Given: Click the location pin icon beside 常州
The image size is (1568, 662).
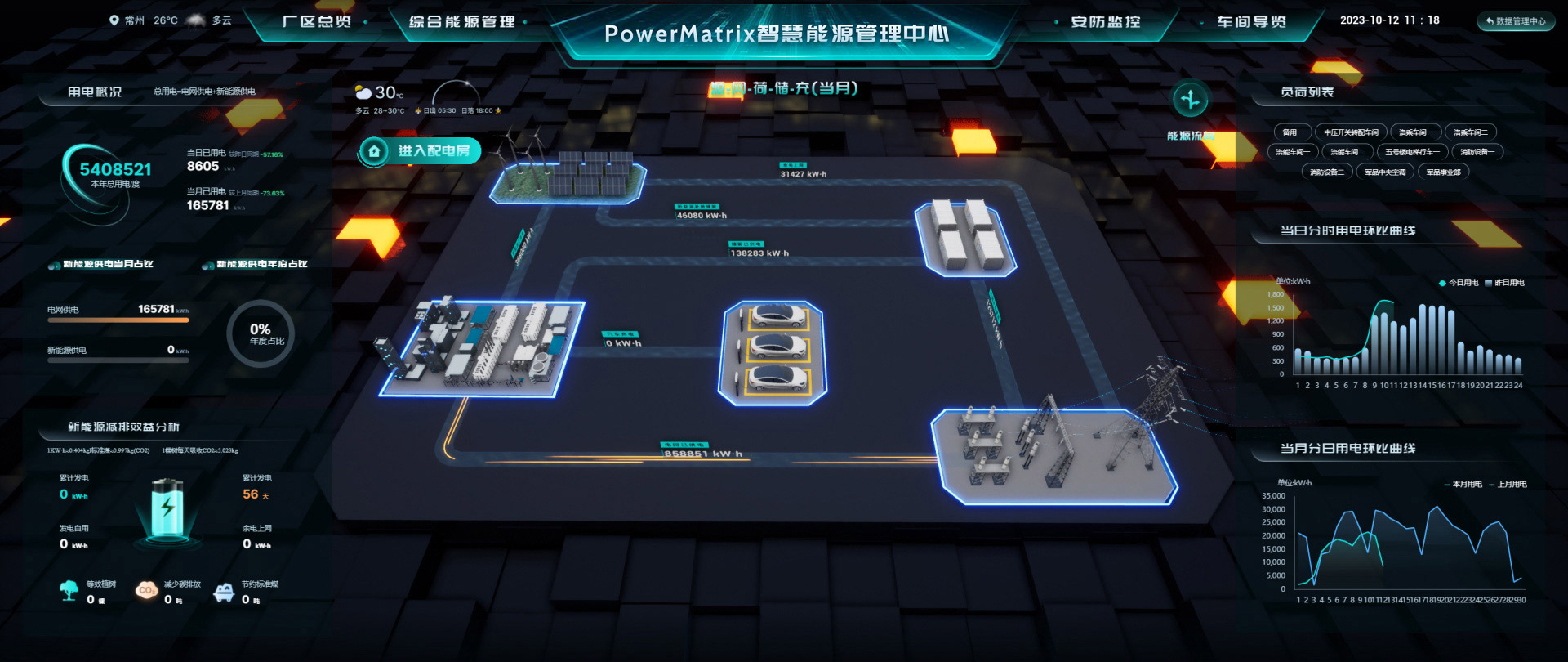Looking at the screenshot, I should point(114,20).
